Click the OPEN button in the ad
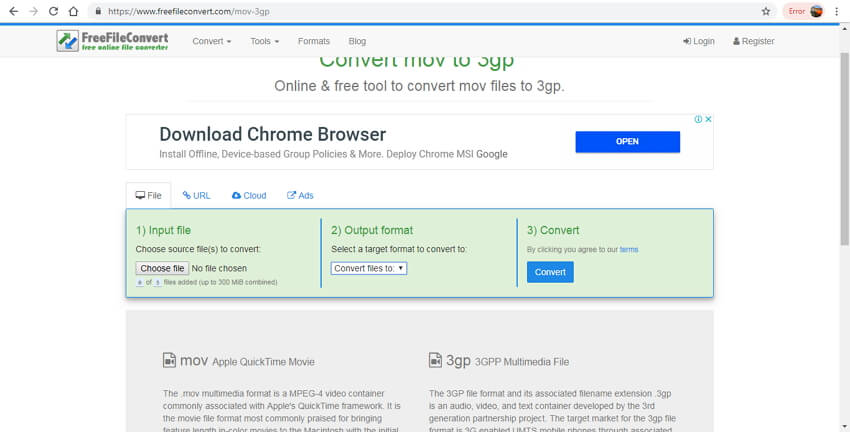The image size is (850, 432). [x=627, y=141]
